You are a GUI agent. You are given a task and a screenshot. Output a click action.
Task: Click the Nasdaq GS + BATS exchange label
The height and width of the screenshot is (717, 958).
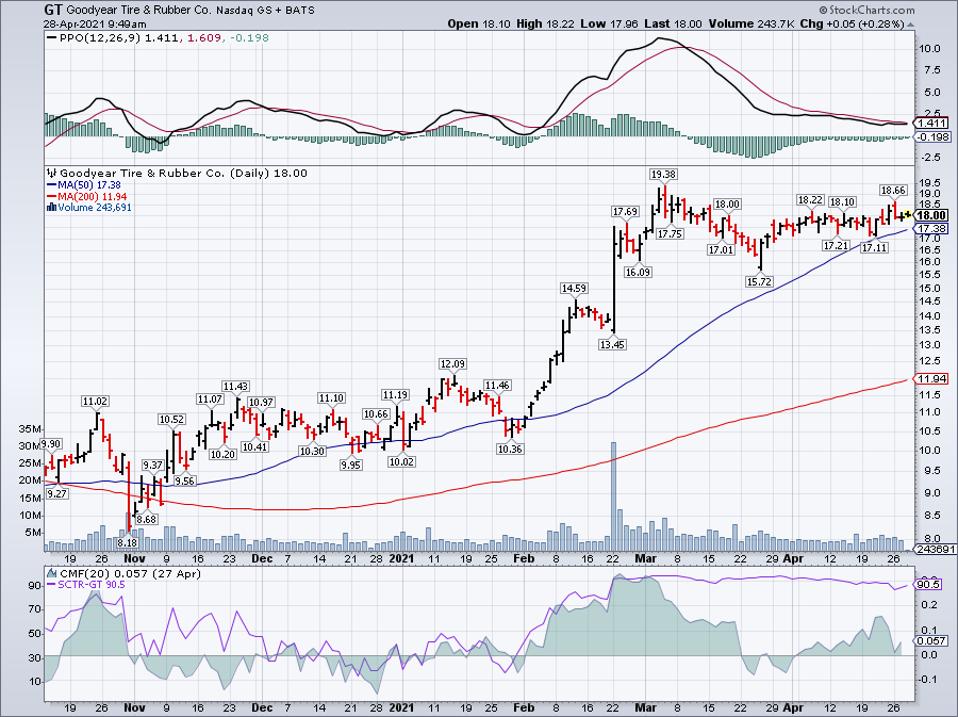pyautogui.click(x=266, y=10)
